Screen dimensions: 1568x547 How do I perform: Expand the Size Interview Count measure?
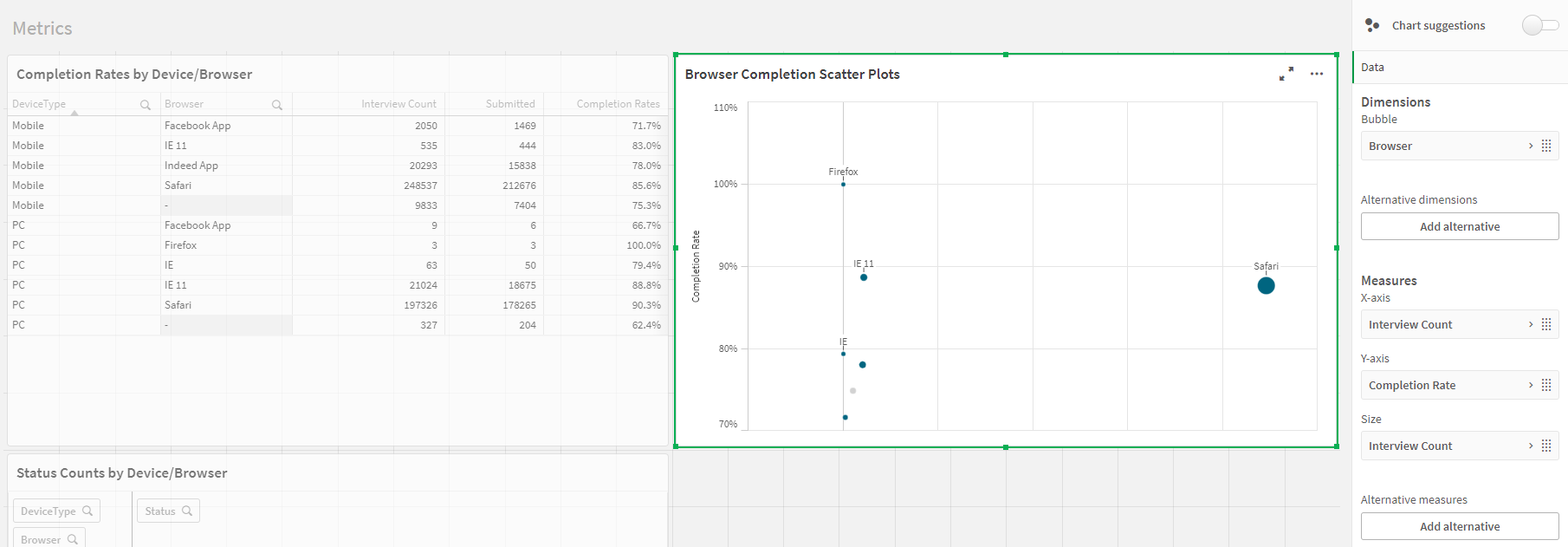pyautogui.click(x=1531, y=446)
